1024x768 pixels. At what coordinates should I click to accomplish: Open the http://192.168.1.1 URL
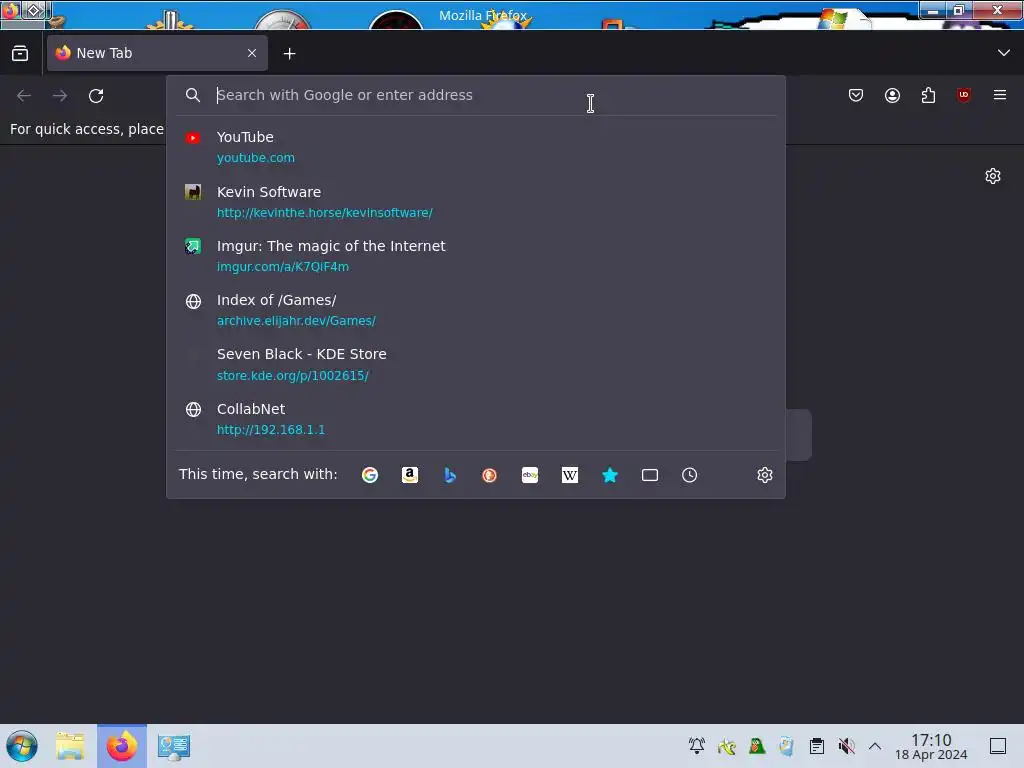(x=270, y=430)
